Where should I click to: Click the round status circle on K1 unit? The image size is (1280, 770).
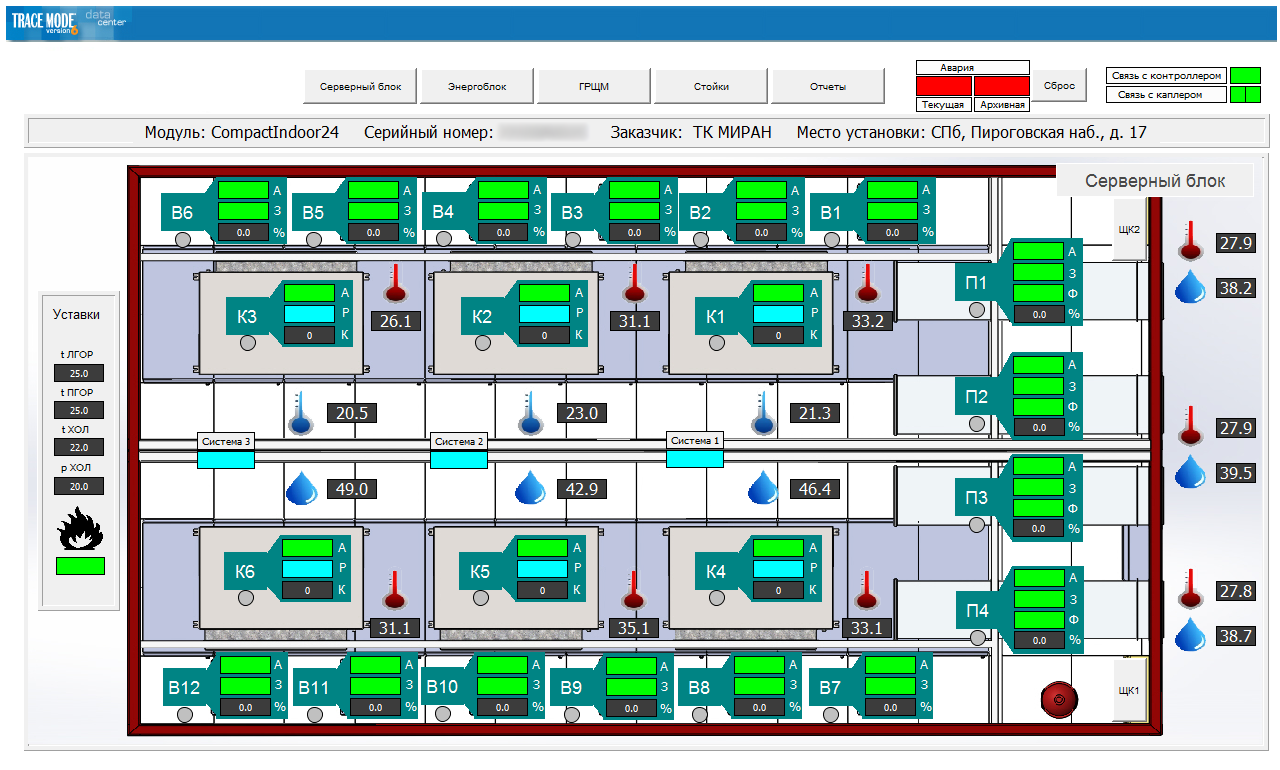click(x=716, y=343)
